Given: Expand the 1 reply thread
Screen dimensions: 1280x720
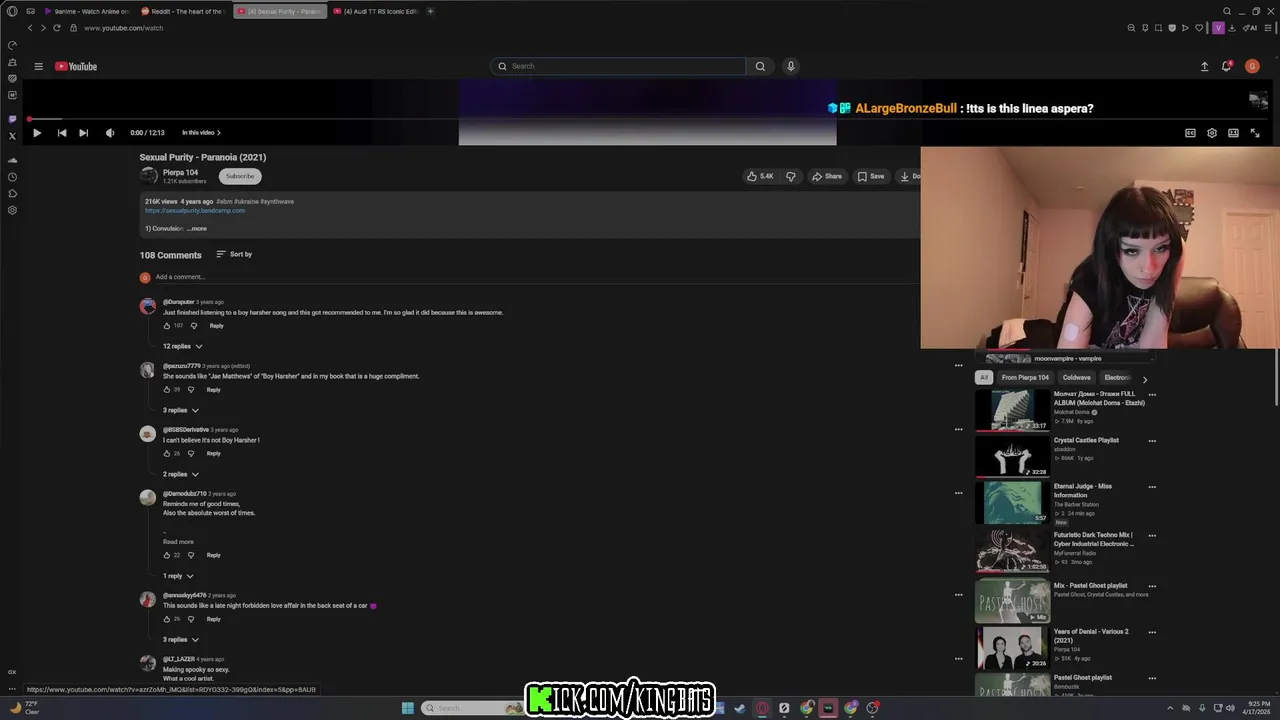Looking at the screenshot, I should coord(178,576).
